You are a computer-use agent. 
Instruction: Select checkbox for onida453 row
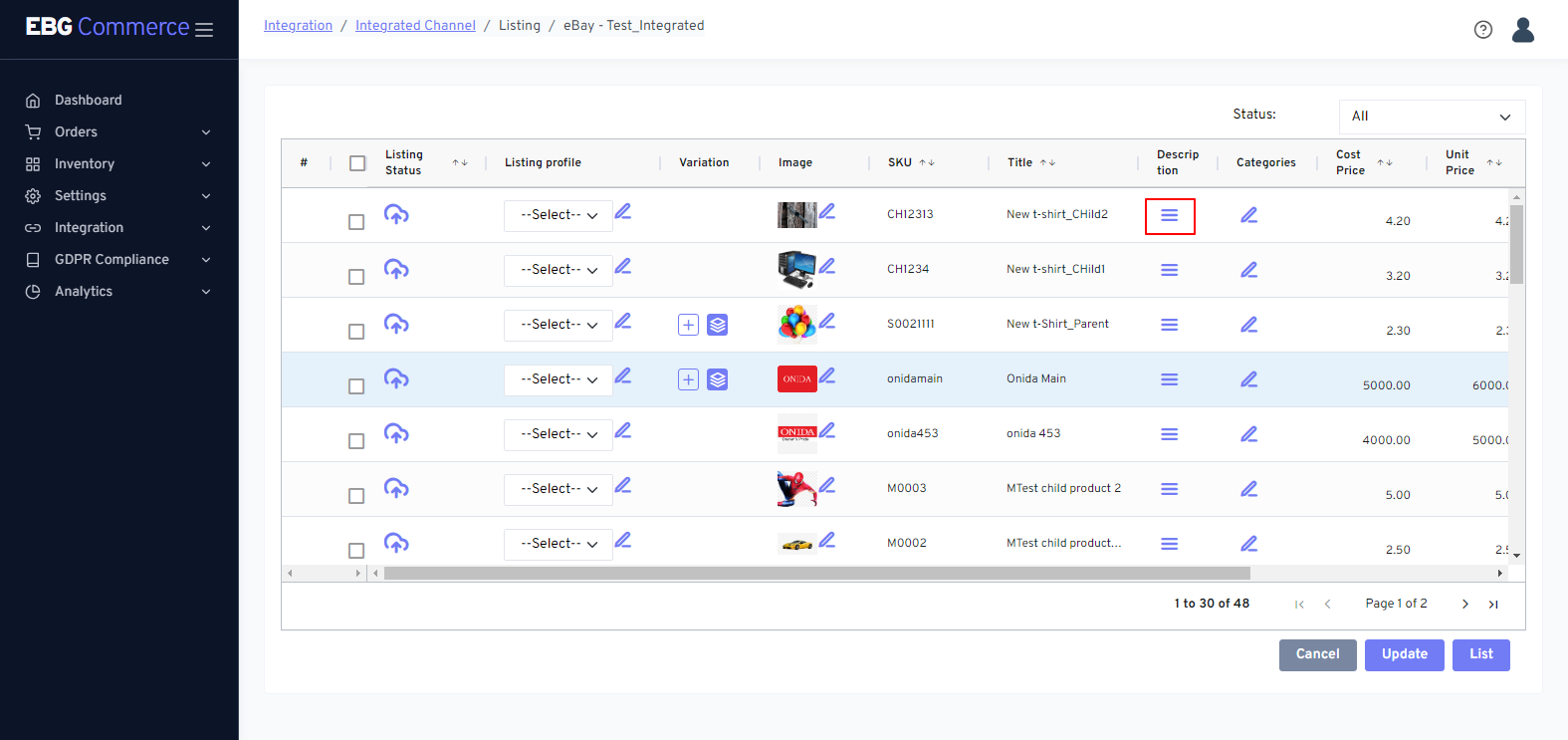[x=356, y=441]
